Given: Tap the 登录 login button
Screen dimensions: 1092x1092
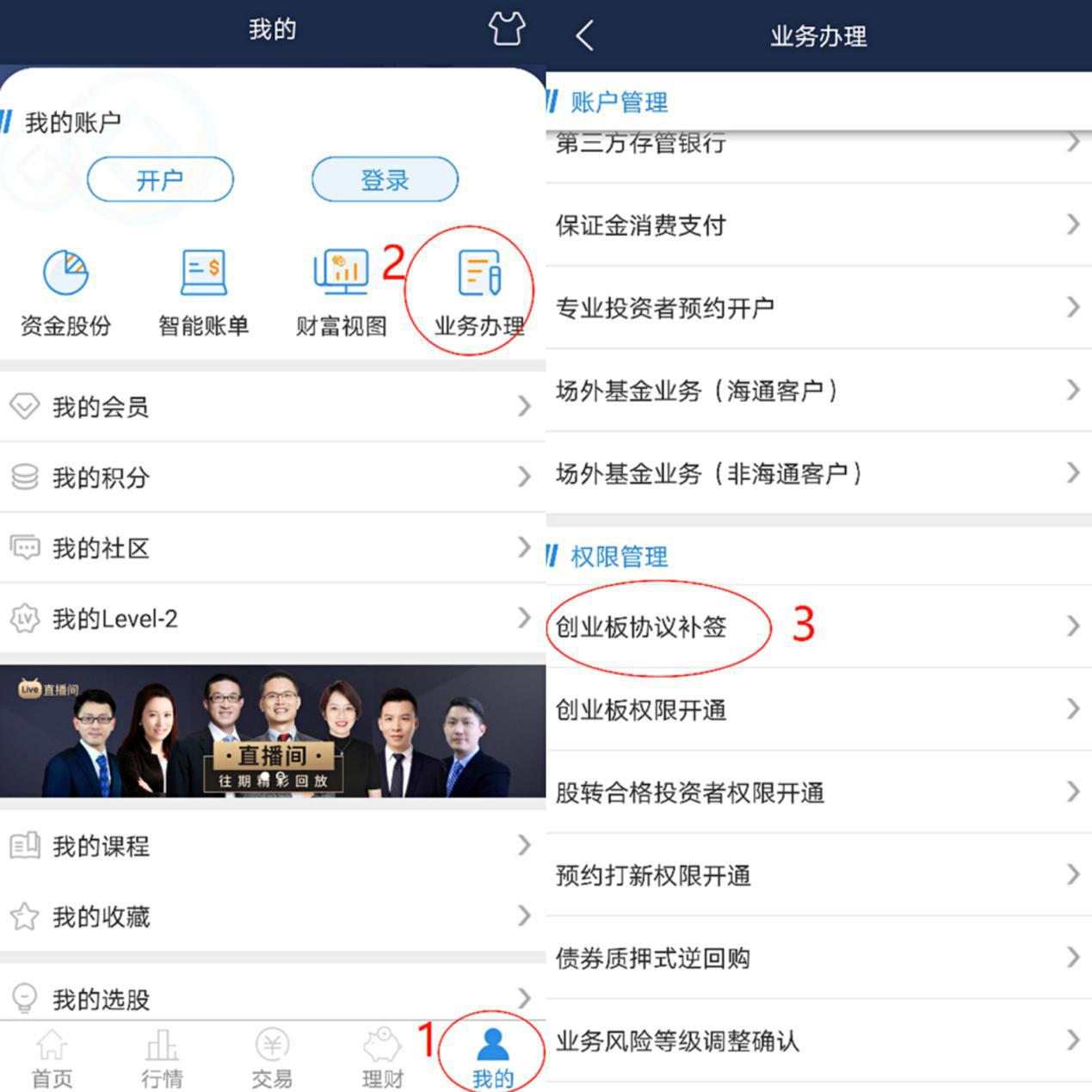Looking at the screenshot, I should pyautogui.click(x=384, y=180).
